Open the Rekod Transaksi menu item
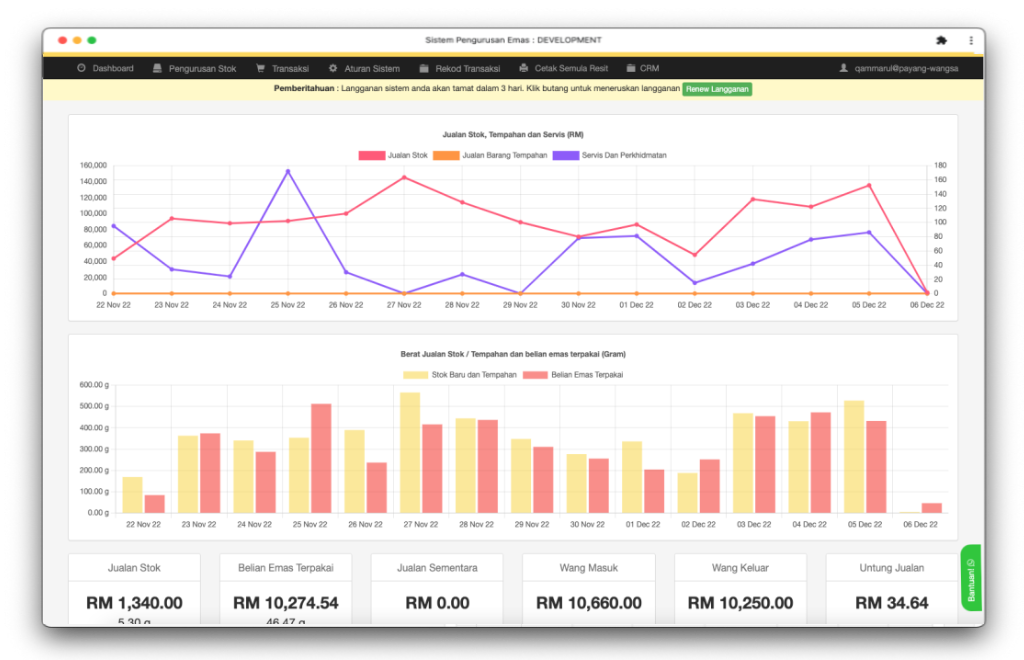 pyautogui.click(x=467, y=69)
